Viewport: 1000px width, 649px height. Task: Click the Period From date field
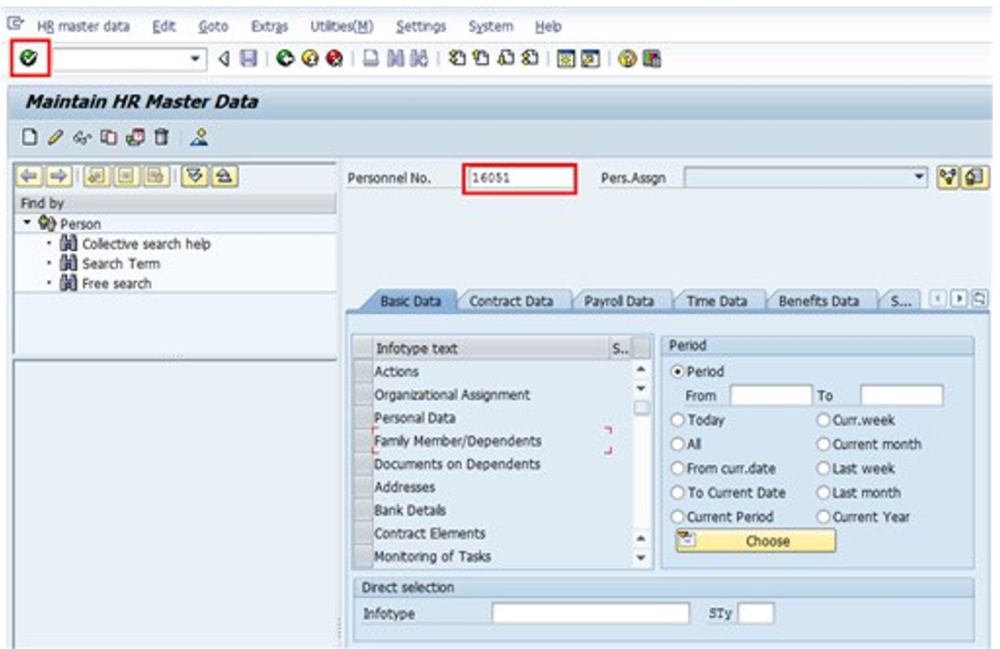[770, 395]
